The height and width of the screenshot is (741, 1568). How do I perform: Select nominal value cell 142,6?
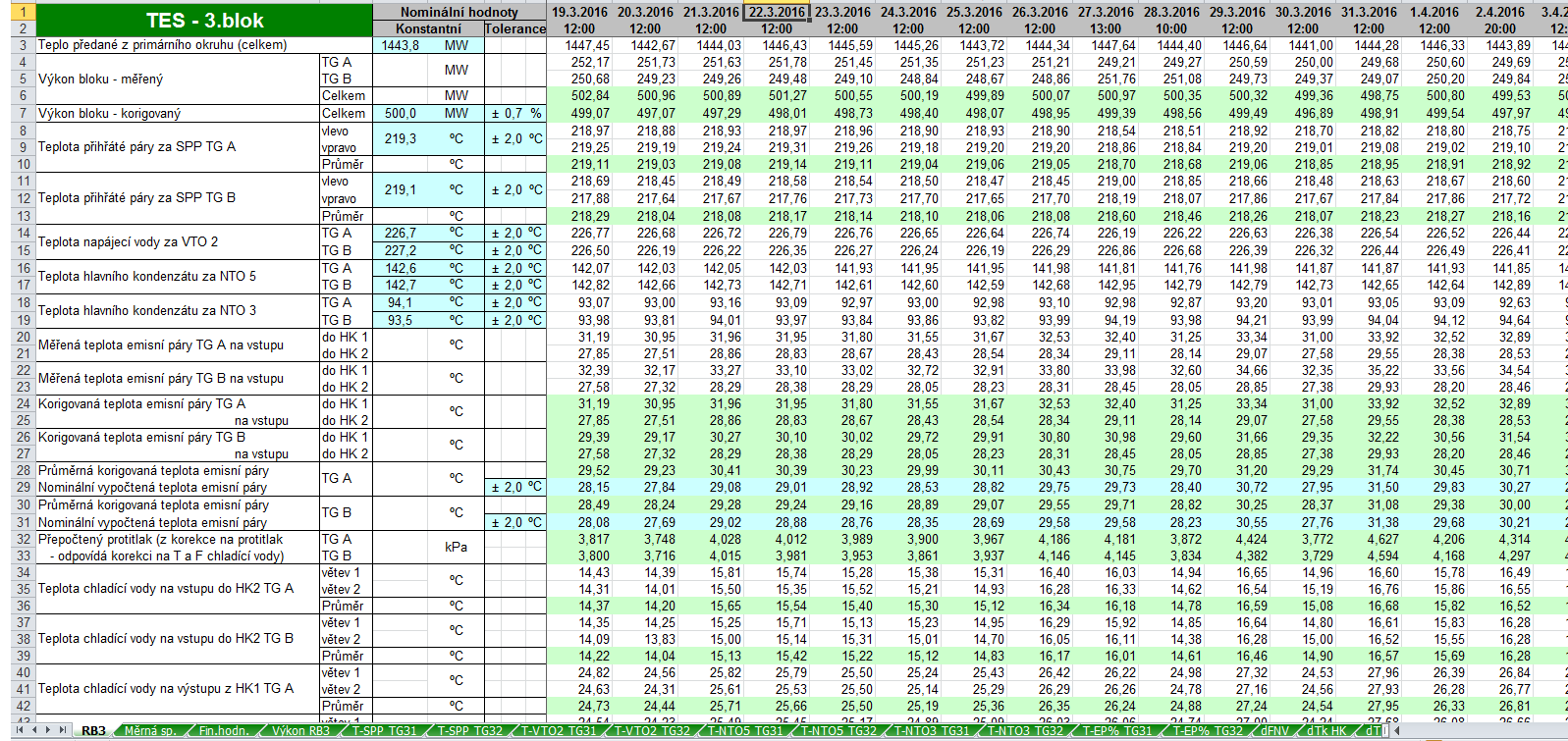(401, 268)
